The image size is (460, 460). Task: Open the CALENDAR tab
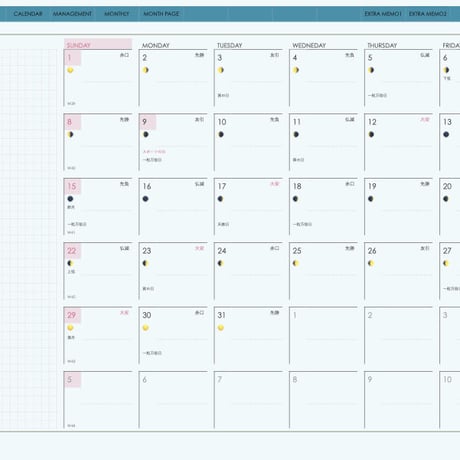click(28, 14)
